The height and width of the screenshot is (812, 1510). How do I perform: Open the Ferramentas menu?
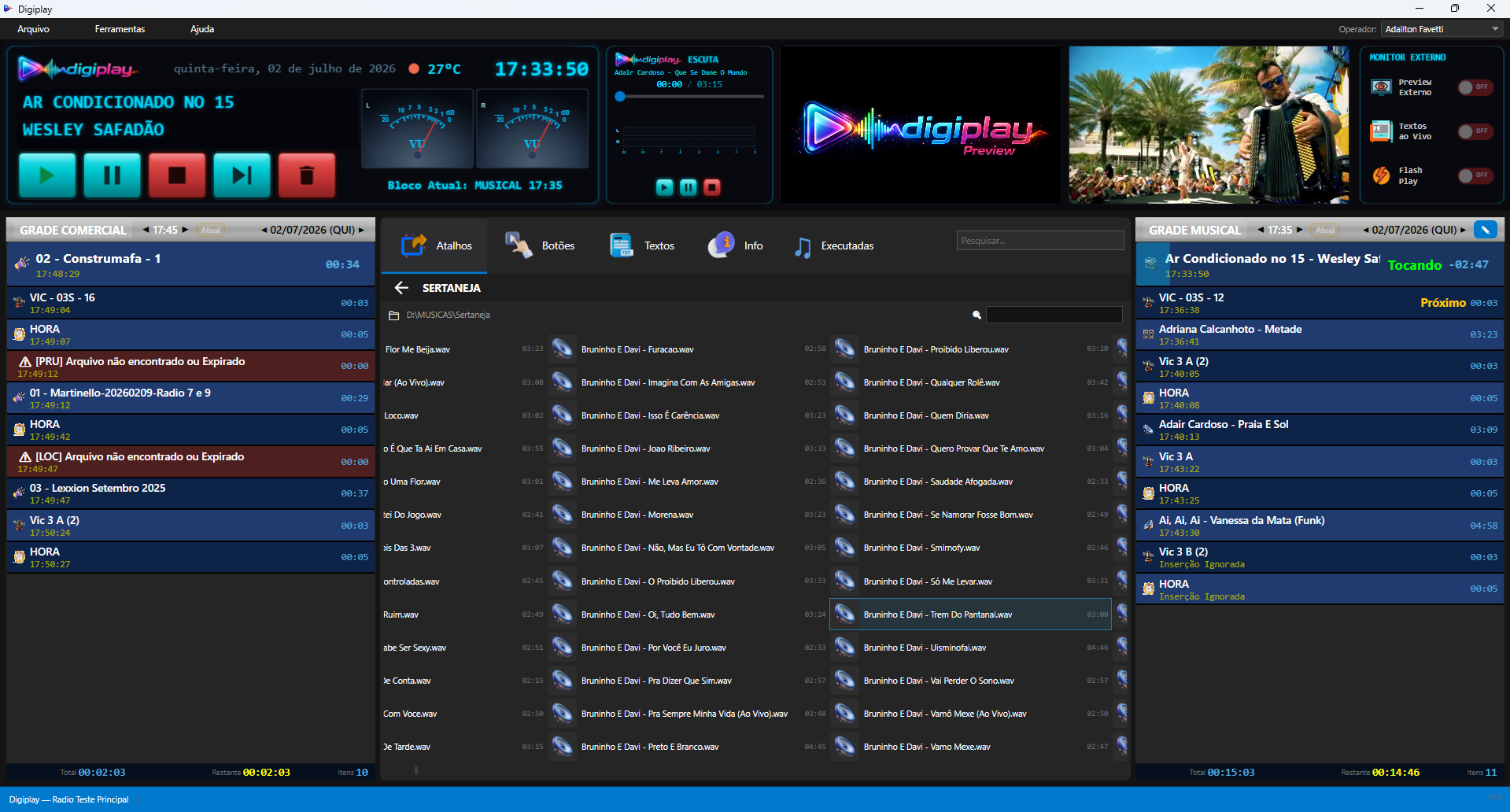(x=120, y=29)
